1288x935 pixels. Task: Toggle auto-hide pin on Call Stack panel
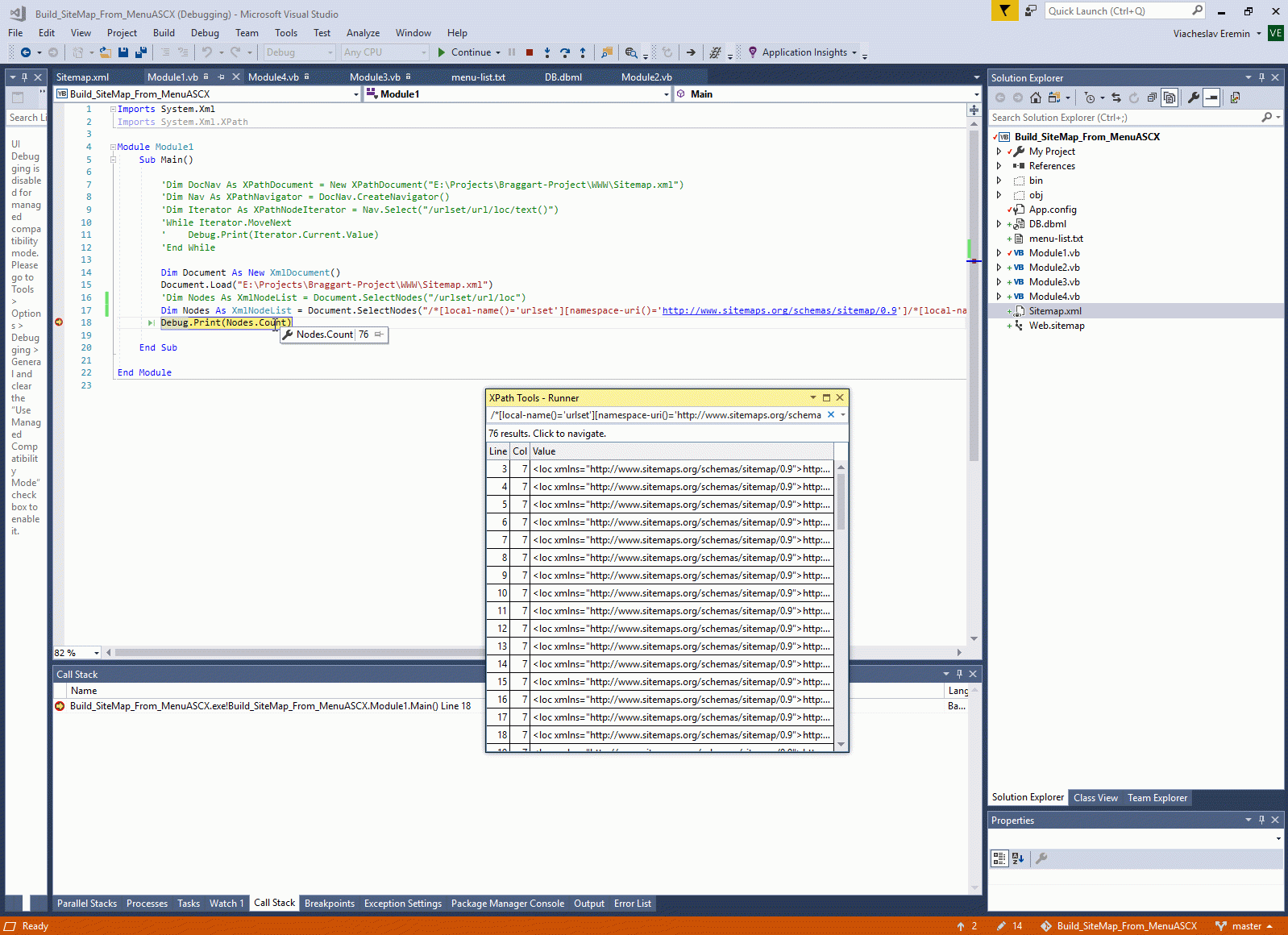click(x=959, y=674)
